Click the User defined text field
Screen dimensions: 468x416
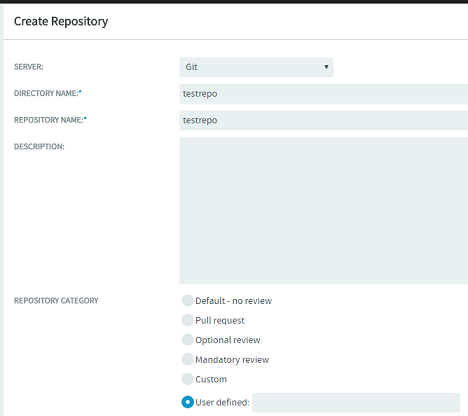click(x=356, y=402)
